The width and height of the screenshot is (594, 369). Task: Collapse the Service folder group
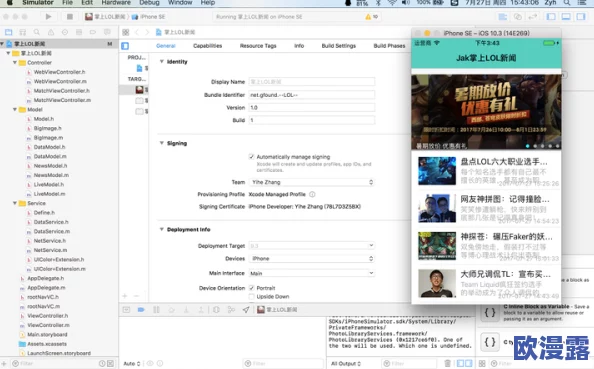15,203
